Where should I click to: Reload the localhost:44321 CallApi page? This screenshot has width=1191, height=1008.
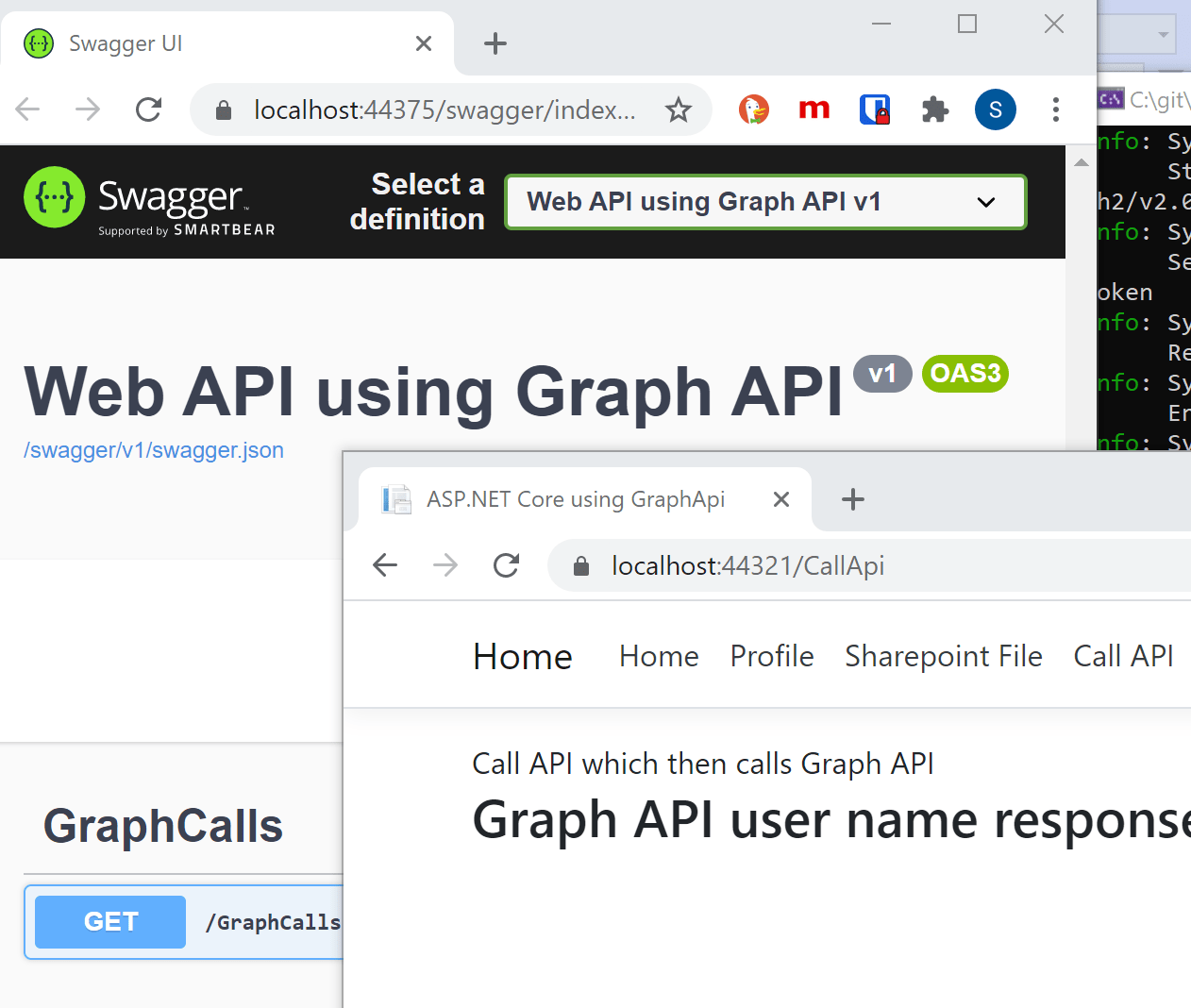point(507,565)
